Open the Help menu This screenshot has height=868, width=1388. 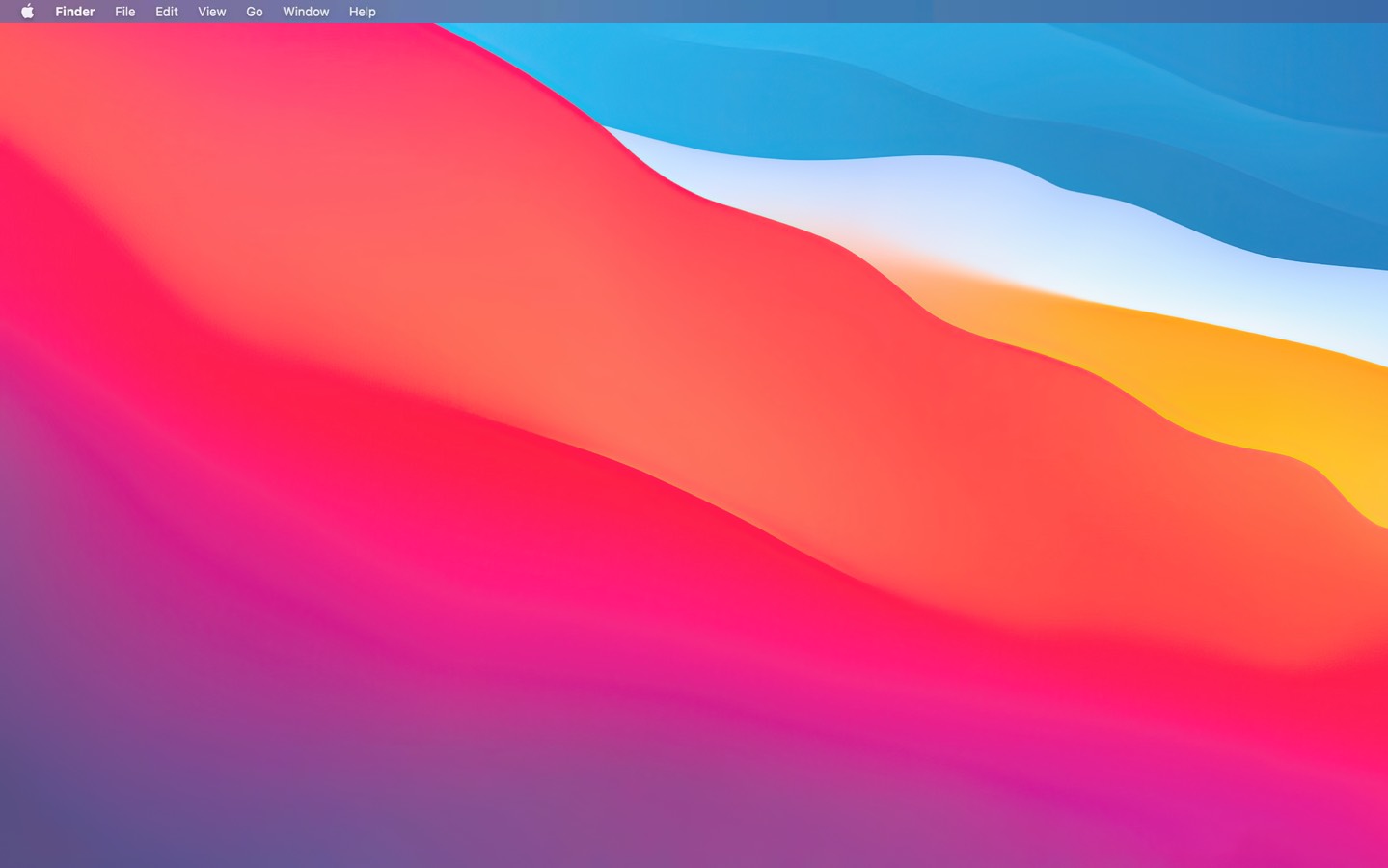362,12
